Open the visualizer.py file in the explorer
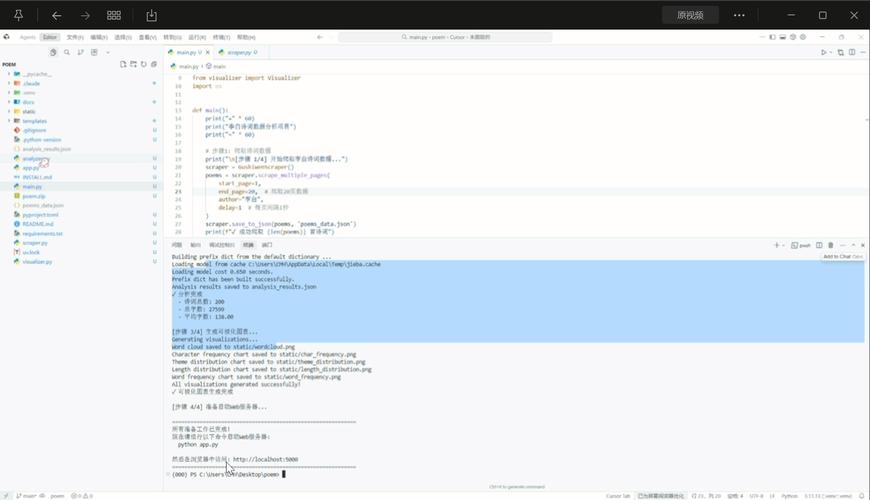Screen dimensions: 870x500 (x=37, y=261)
